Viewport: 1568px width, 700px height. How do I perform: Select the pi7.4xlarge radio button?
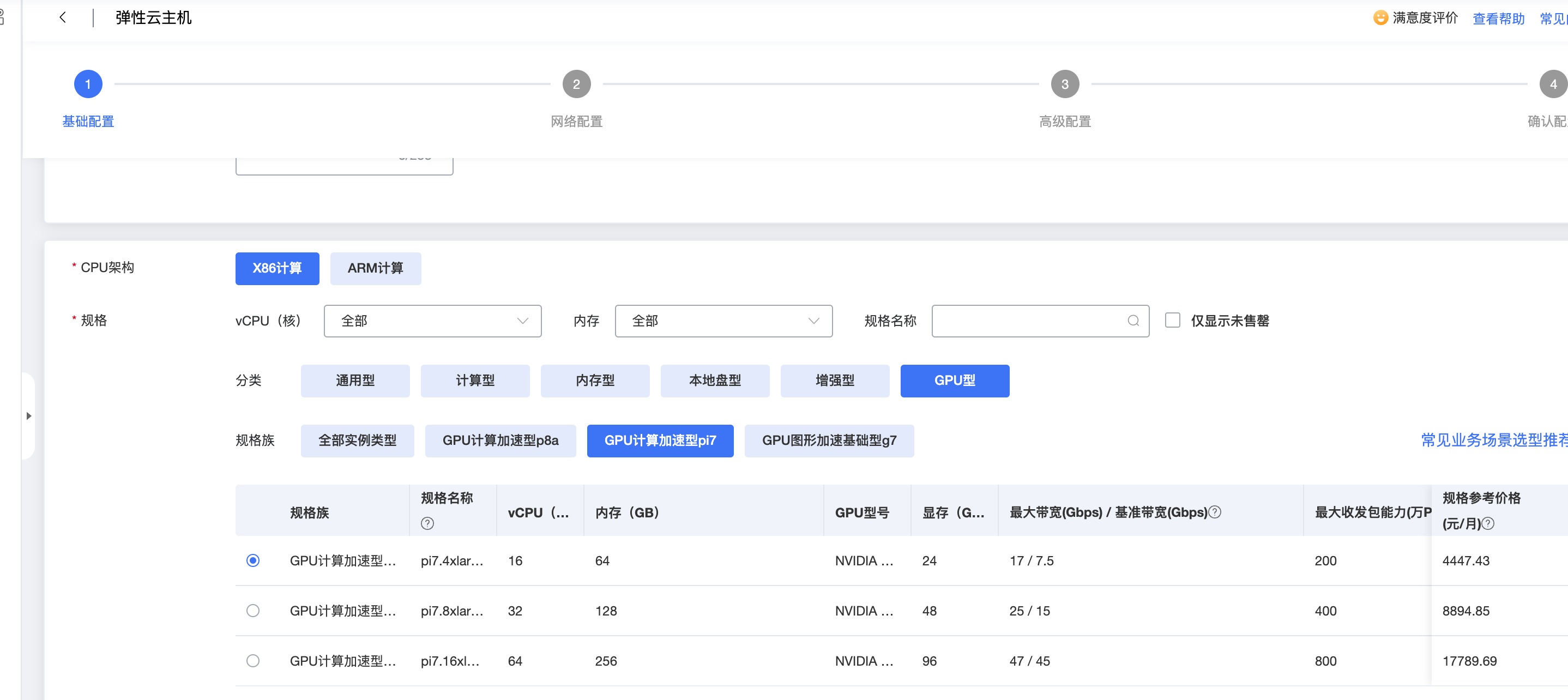[252, 560]
